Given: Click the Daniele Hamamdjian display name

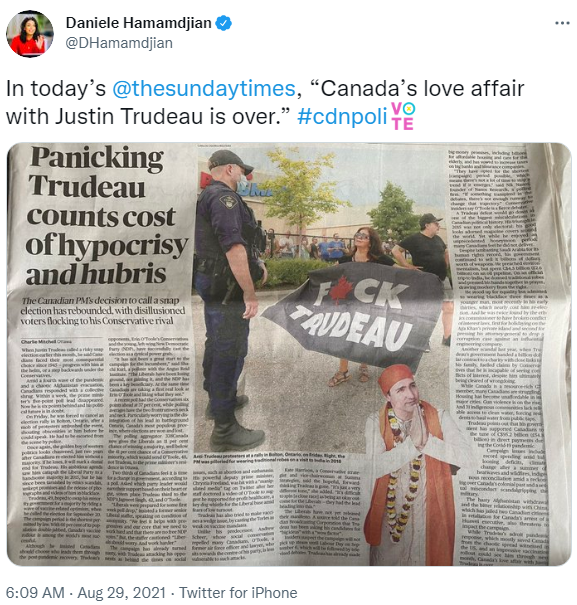Looking at the screenshot, I should coord(139,23).
